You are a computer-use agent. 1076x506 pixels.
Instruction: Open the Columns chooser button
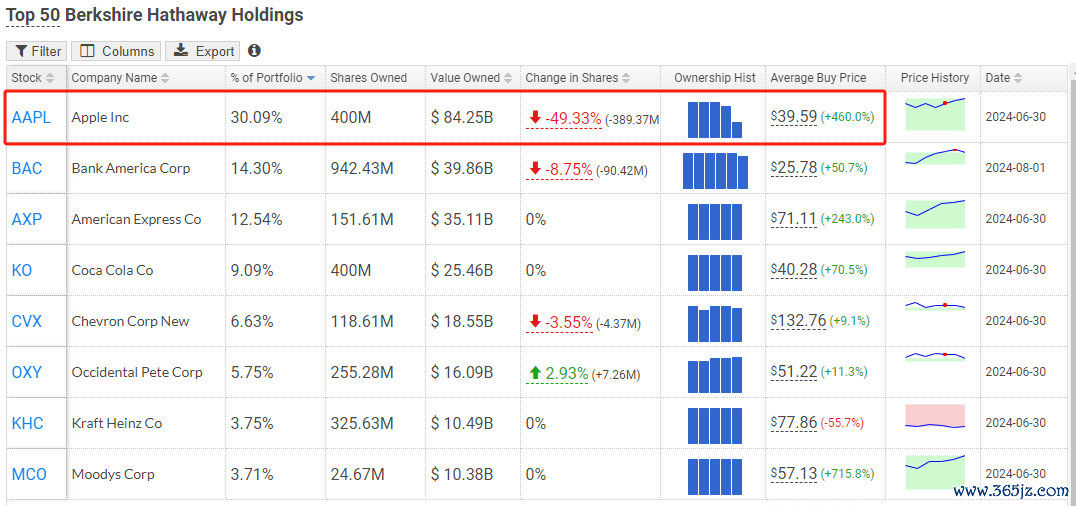point(117,51)
